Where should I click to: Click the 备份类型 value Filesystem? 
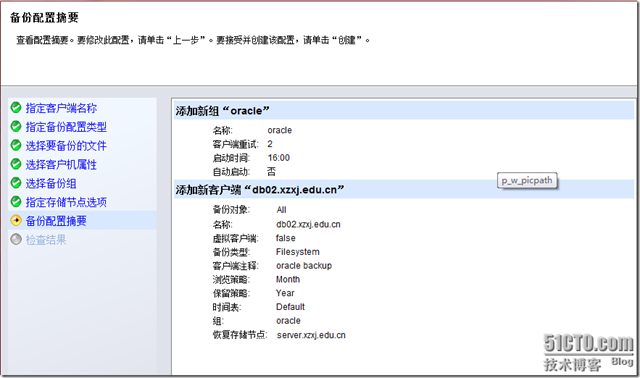298,252
